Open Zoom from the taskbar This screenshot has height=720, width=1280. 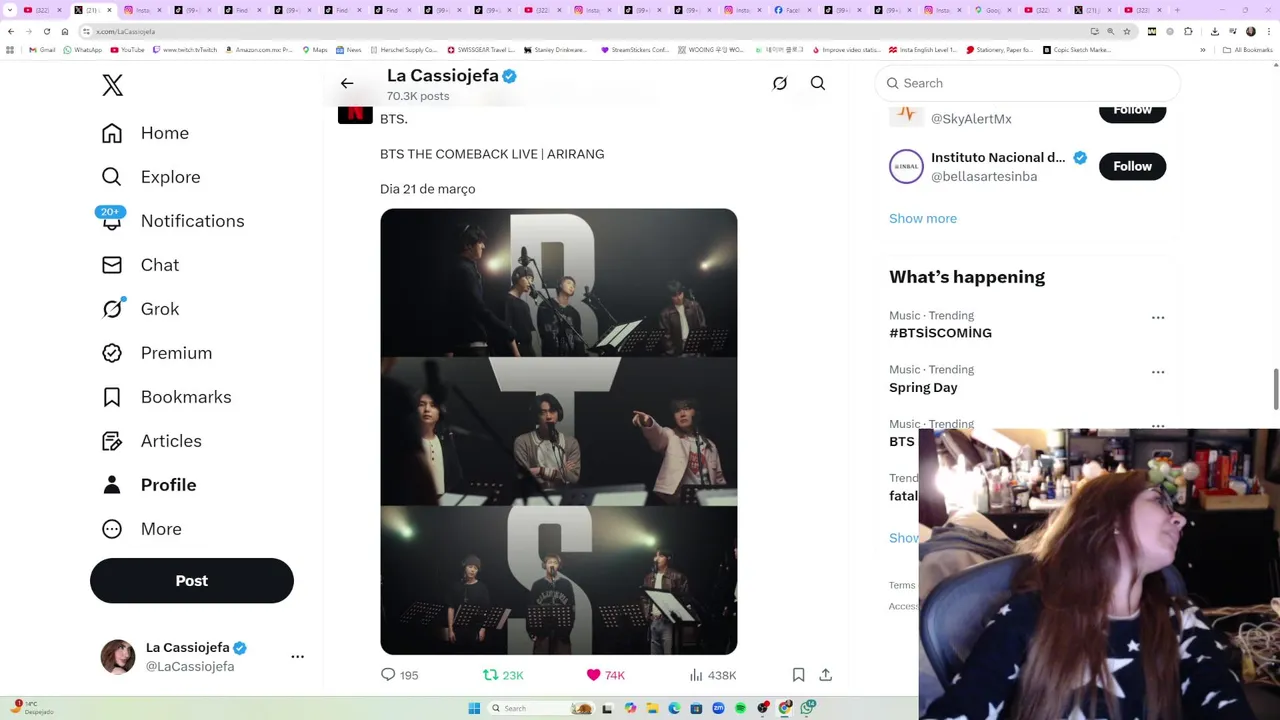pos(718,708)
